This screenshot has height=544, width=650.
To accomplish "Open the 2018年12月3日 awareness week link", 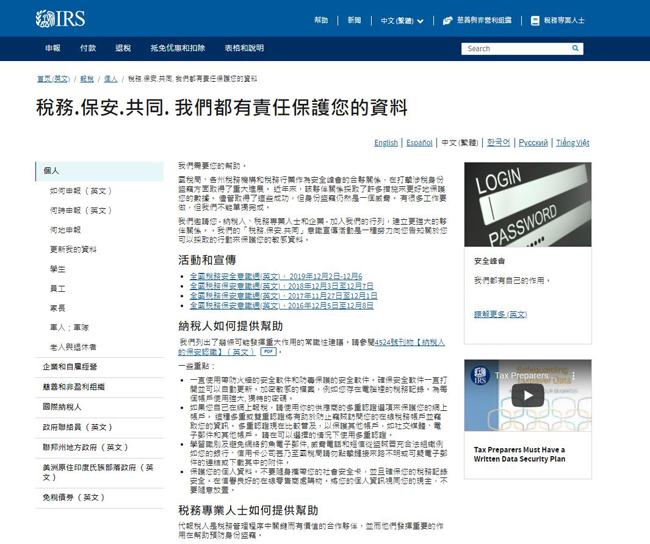I will click(x=281, y=286).
